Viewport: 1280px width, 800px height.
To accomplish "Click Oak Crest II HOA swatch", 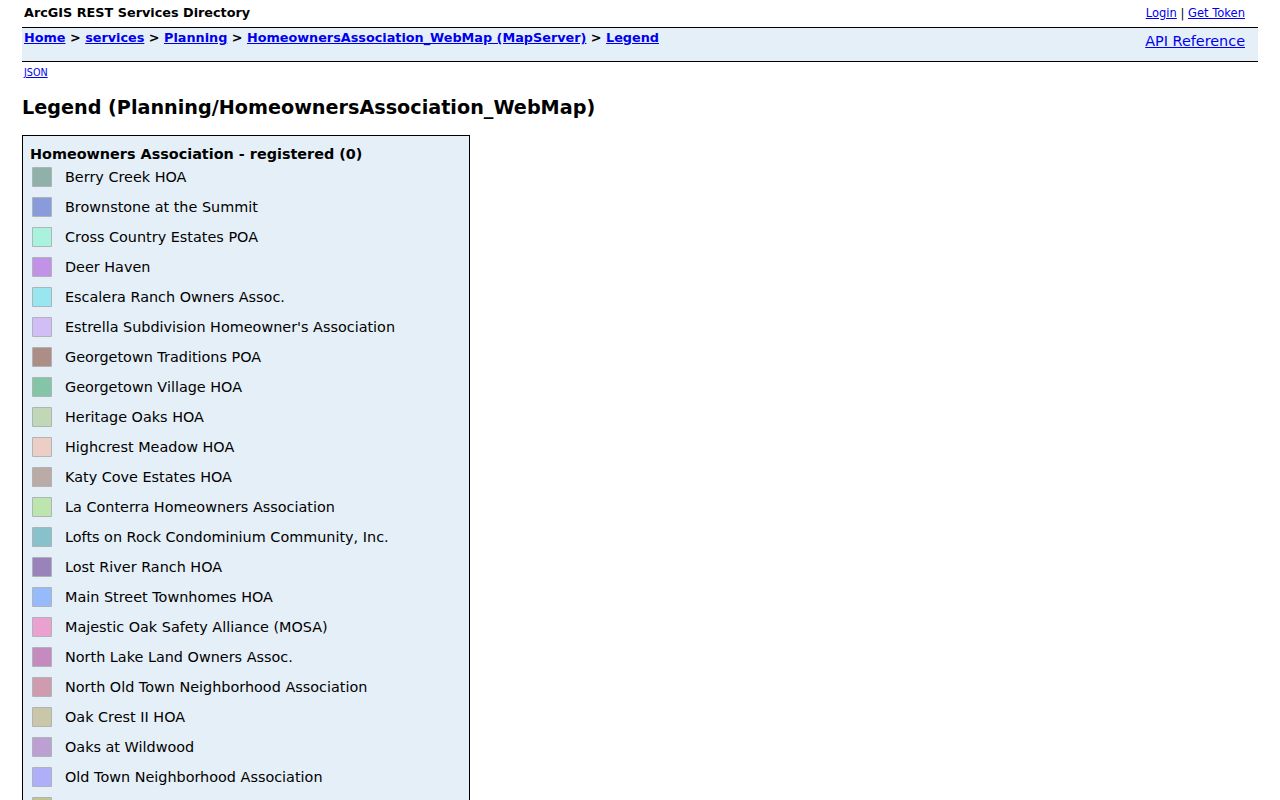I will click(x=42, y=717).
